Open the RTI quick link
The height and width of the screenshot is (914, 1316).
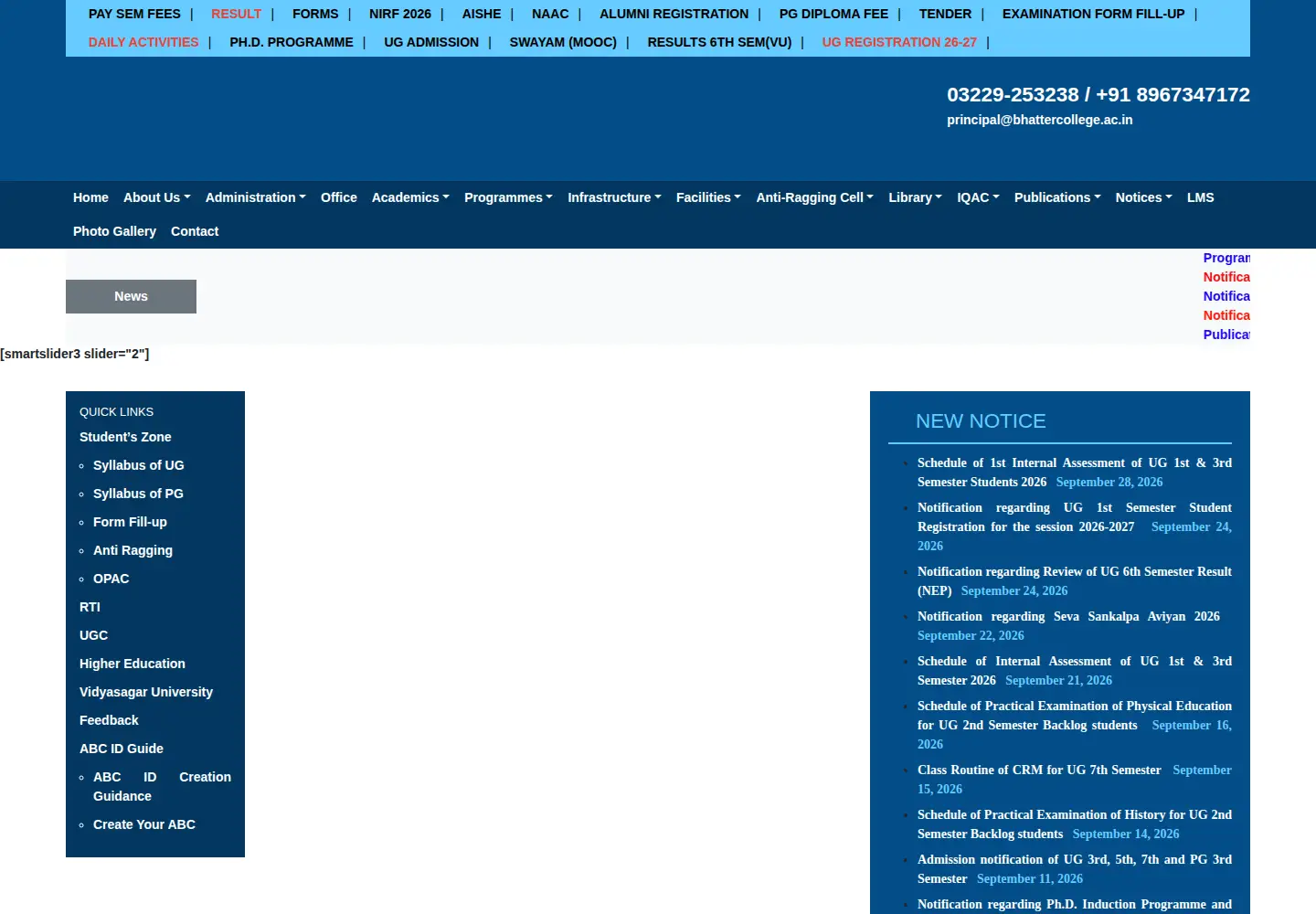pos(90,607)
